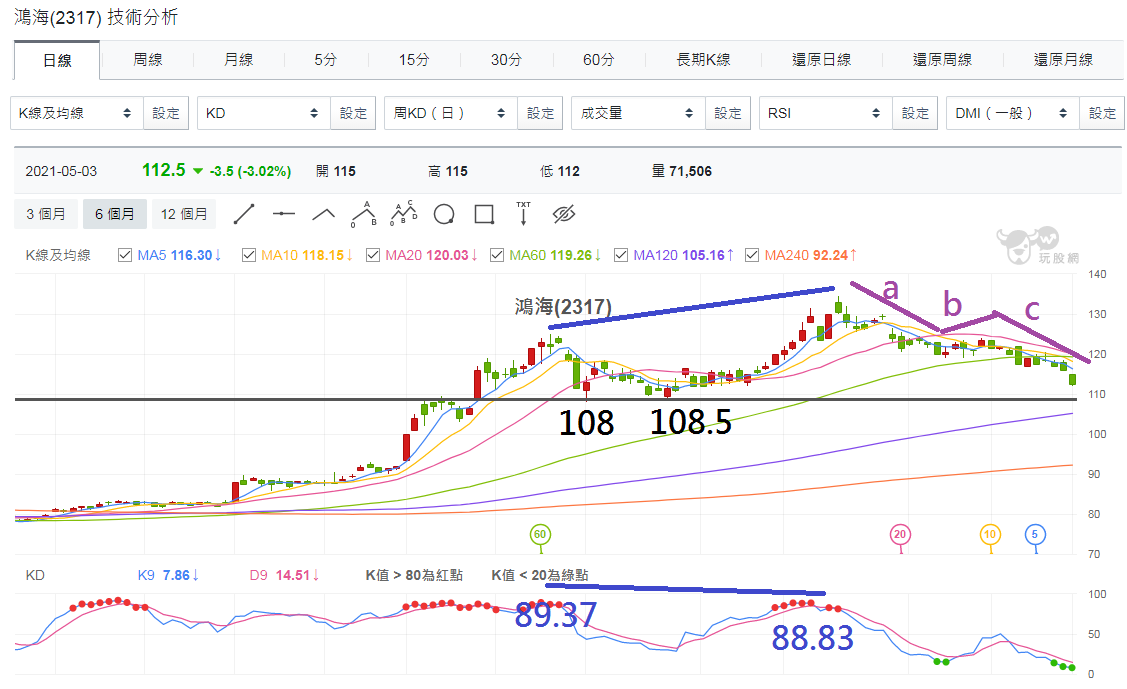Switch to the 還原日線 tab

(822, 60)
